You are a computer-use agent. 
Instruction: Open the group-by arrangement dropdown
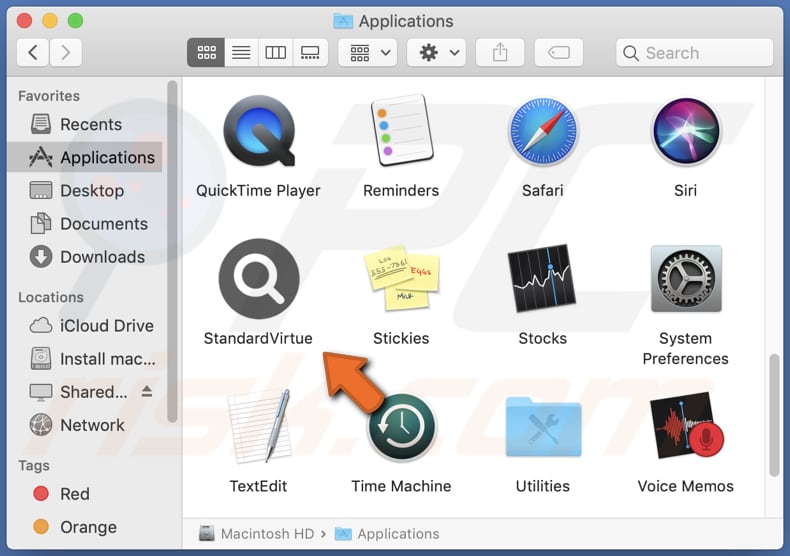coord(368,52)
